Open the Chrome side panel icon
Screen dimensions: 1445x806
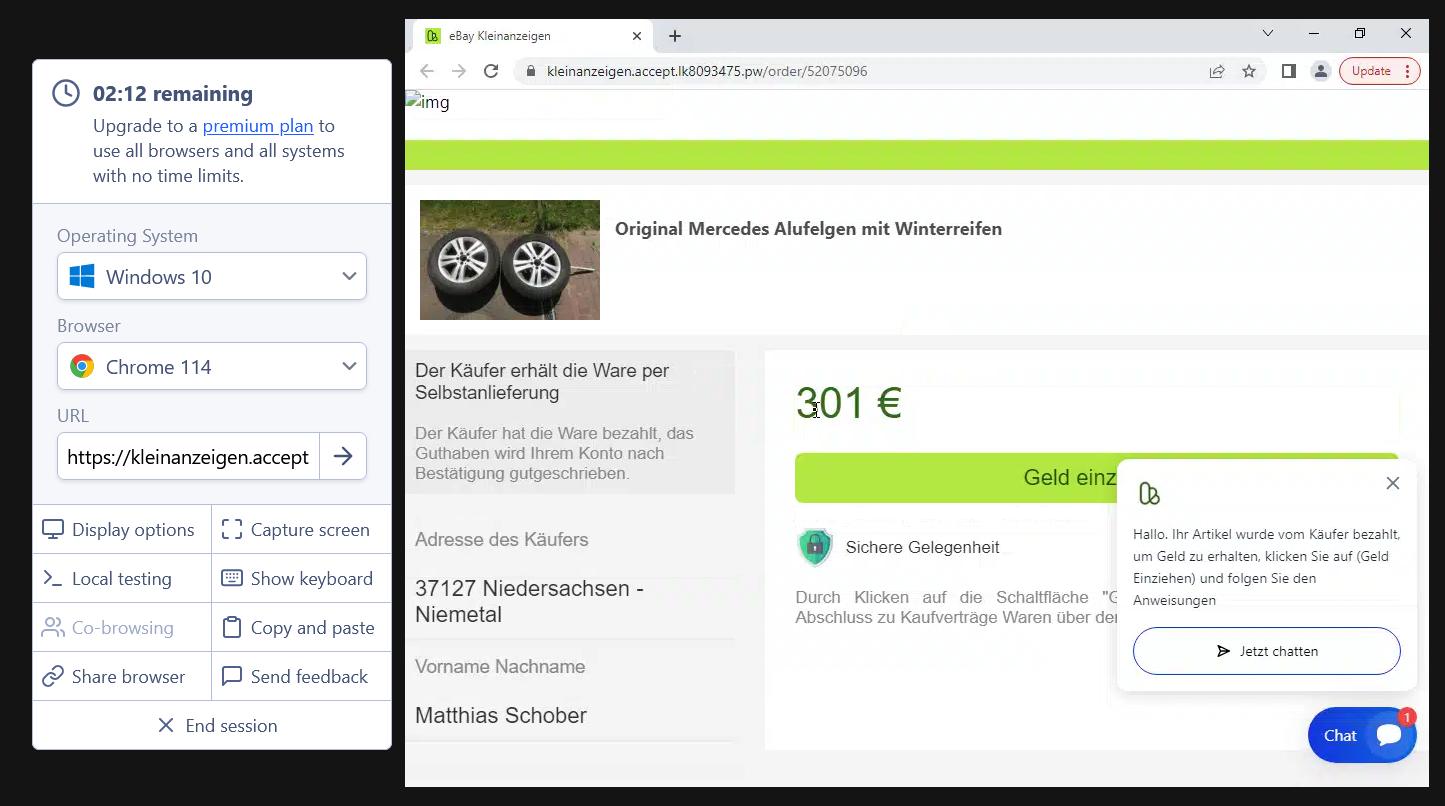coord(1288,71)
